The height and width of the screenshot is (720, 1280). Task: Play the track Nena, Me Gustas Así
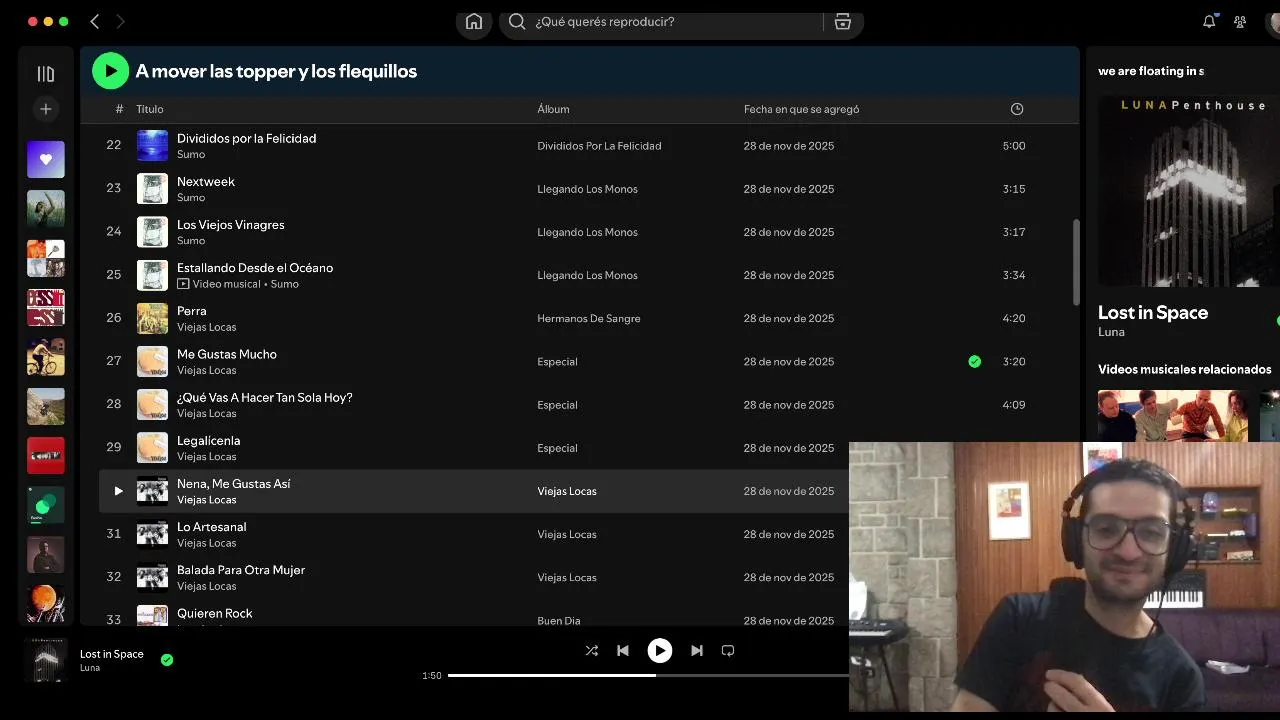(118, 491)
